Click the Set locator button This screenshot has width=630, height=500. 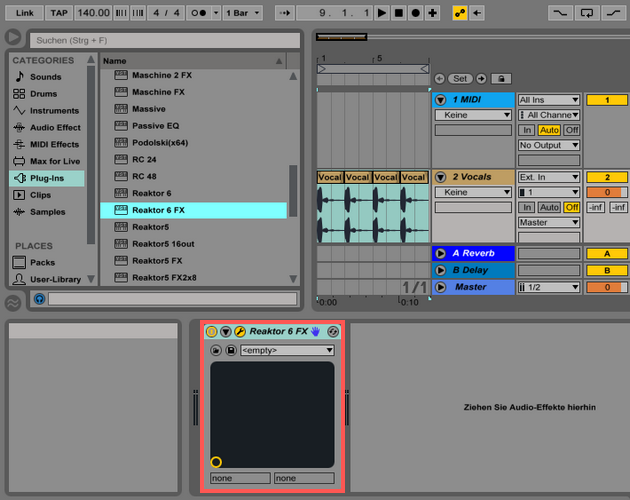click(x=460, y=79)
